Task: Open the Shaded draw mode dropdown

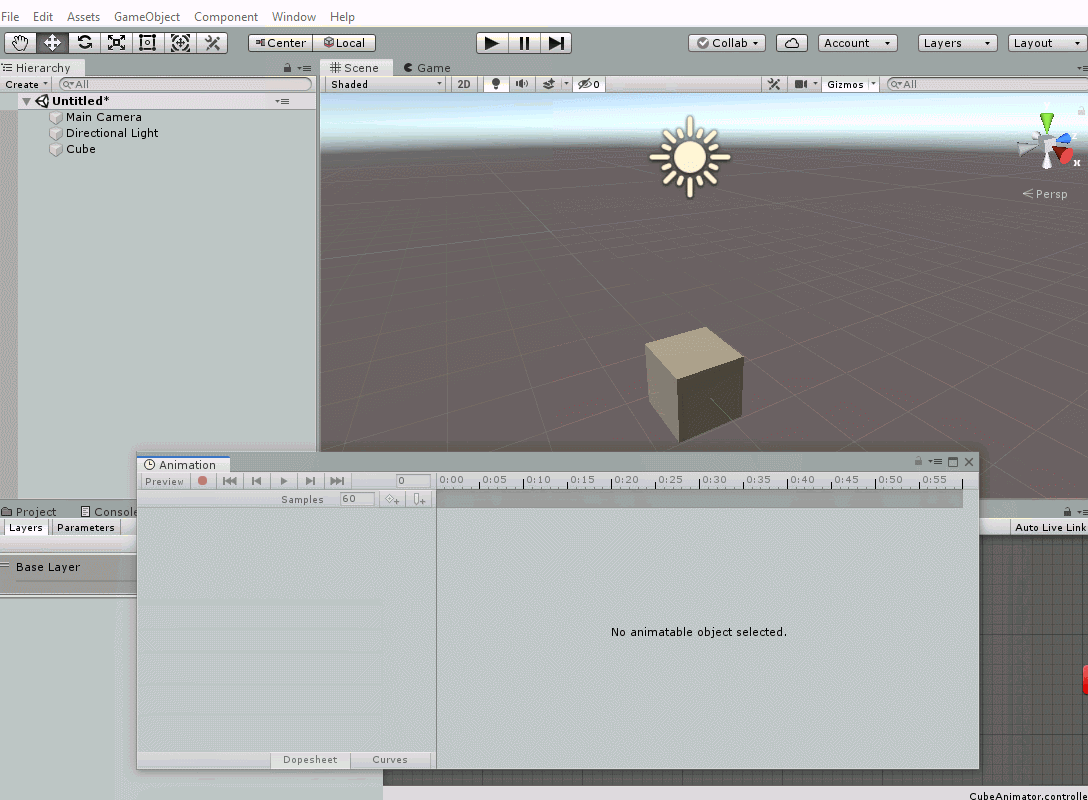Action: (385, 84)
